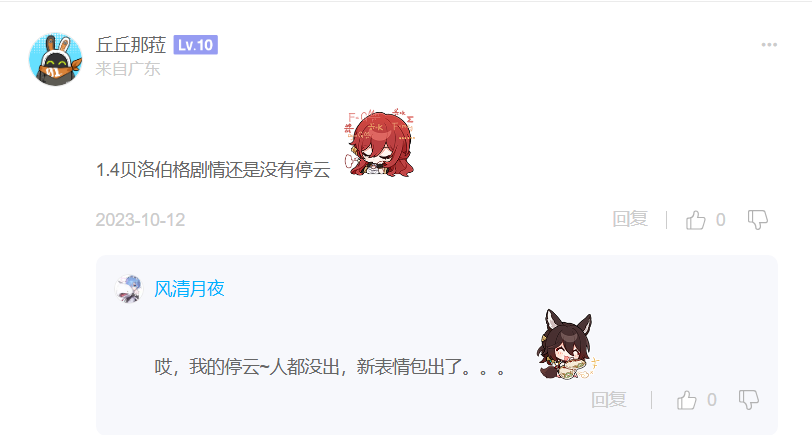This screenshot has height=435, width=812.
Task: Visit the 风清月夜 user profile link
Action: pos(190,289)
